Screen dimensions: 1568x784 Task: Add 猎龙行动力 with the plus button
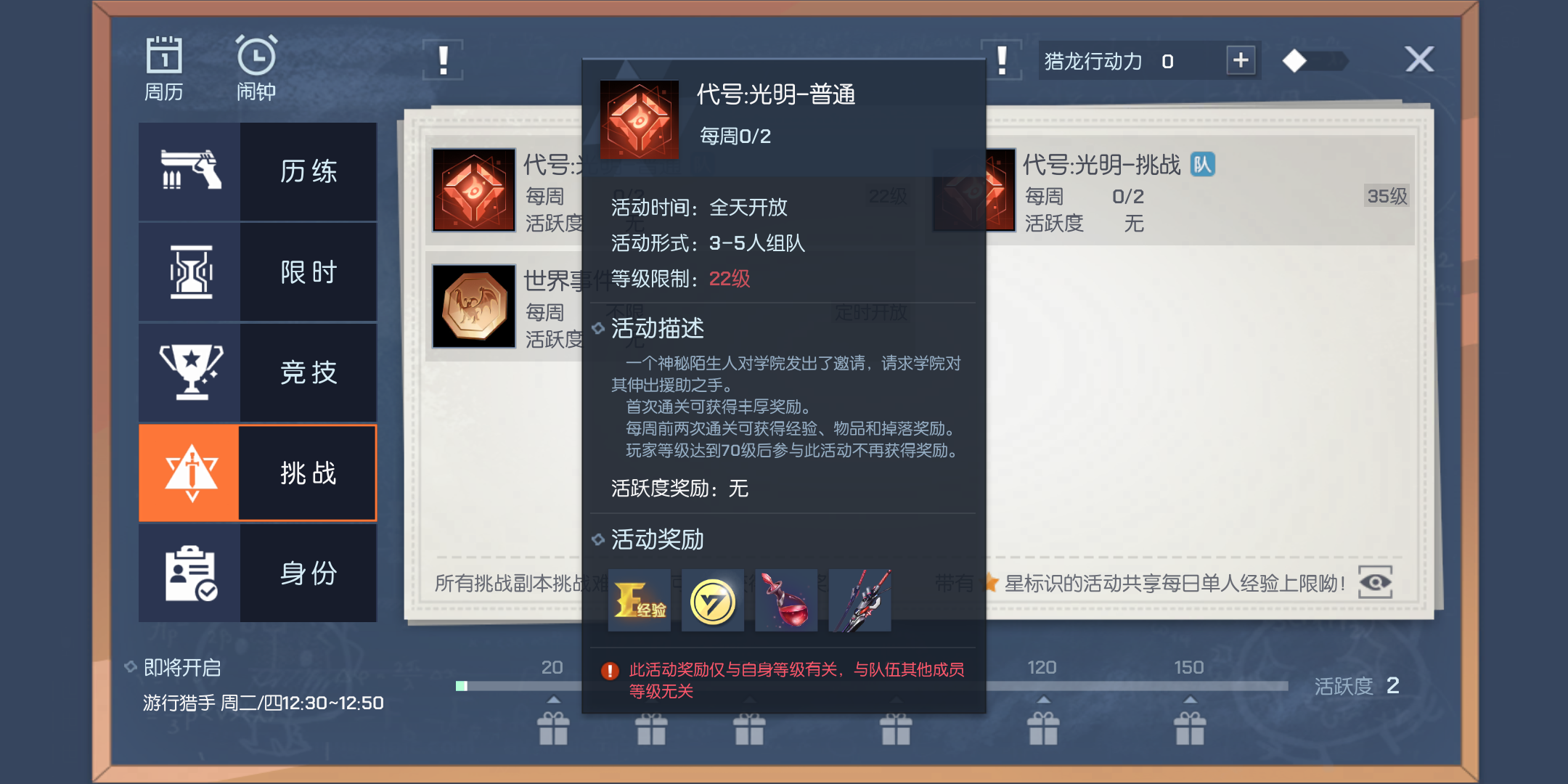tap(1241, 60)
